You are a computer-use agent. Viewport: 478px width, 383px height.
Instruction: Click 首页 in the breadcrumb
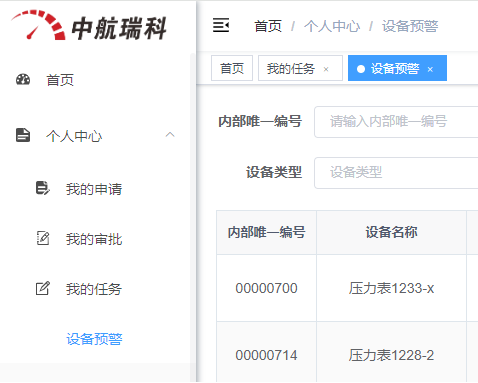268,26
